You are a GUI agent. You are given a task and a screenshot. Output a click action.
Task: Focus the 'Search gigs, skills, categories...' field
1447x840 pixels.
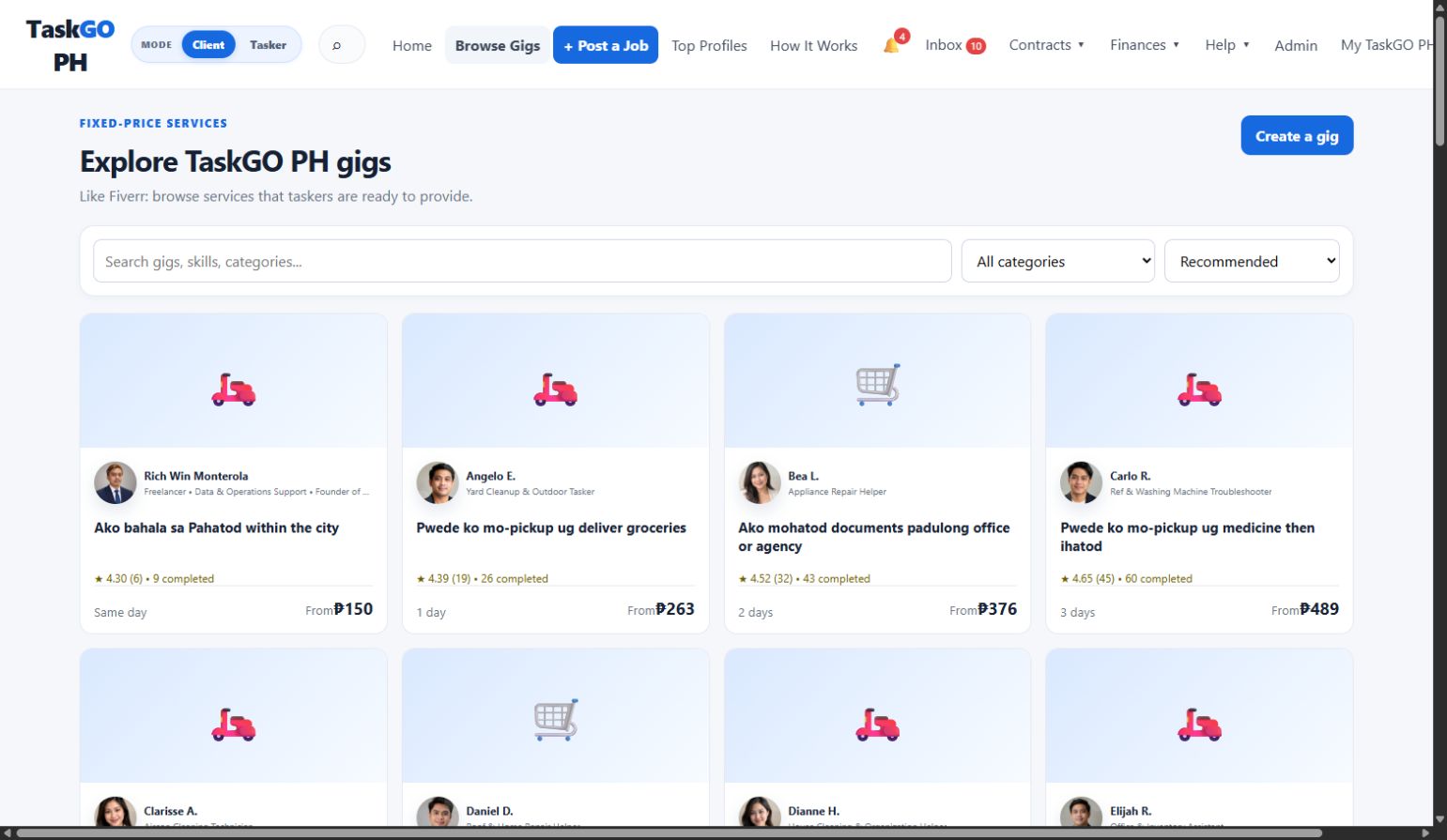pyautogui.click(x=522, y=261)
